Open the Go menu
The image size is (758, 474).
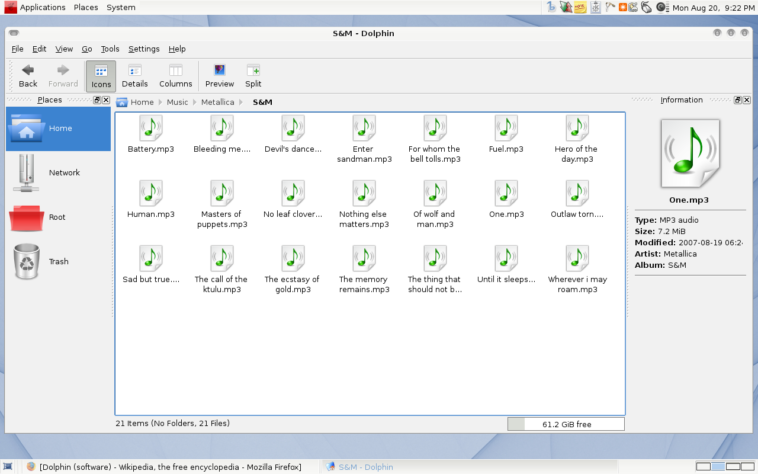(87, 49)
